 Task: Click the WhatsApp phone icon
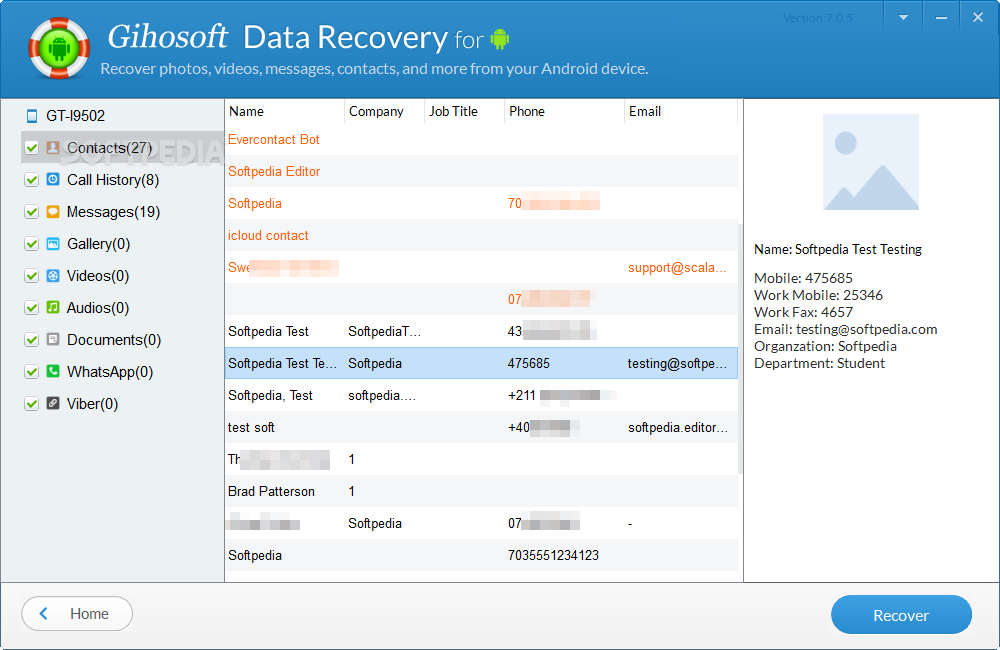coord(53,371)
